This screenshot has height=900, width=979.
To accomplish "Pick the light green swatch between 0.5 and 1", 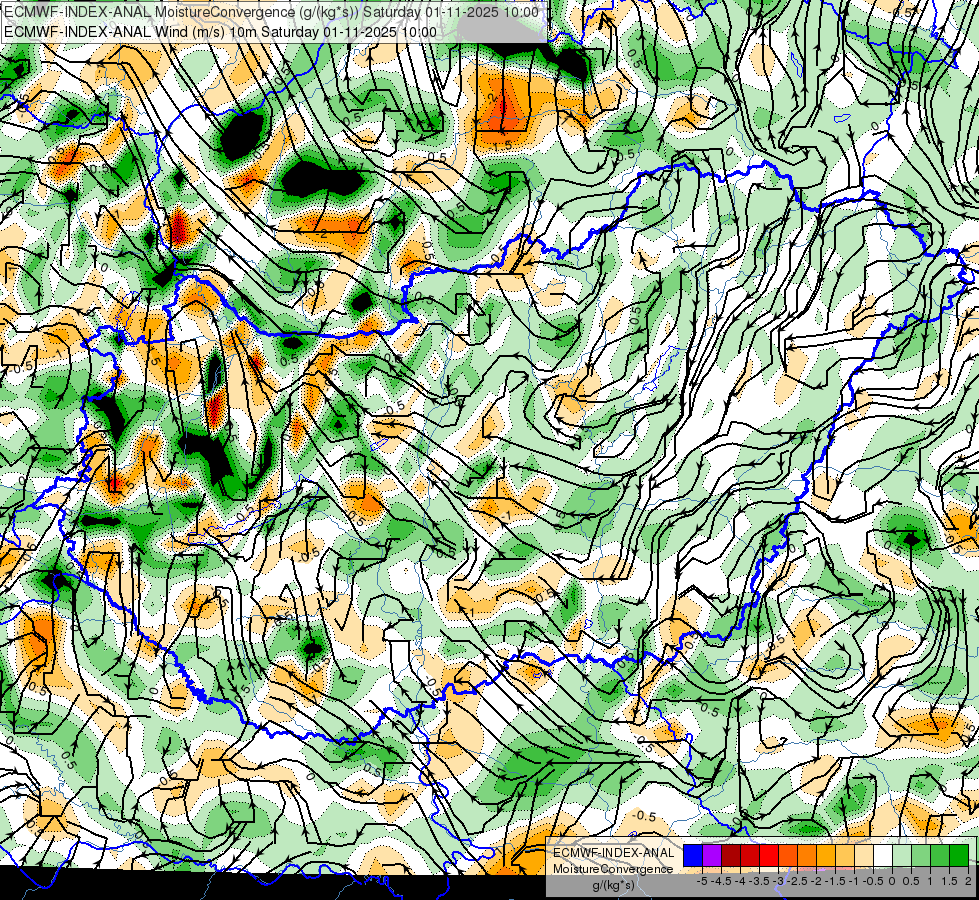I will pos(921,855).
